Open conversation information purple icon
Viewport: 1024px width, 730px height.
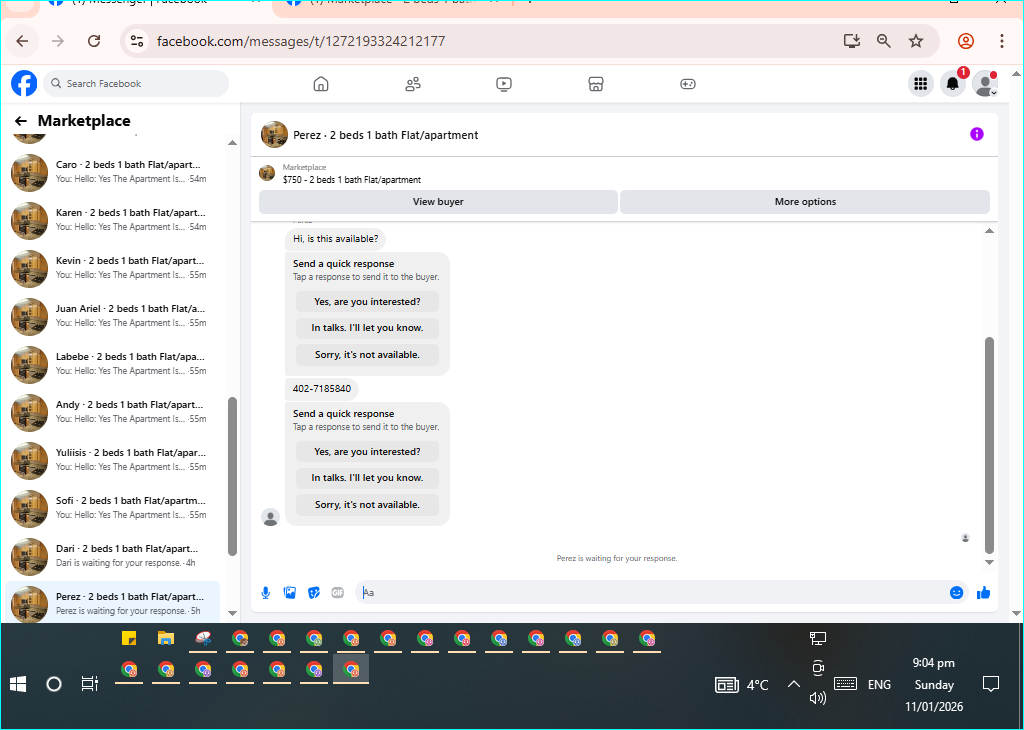976,134
